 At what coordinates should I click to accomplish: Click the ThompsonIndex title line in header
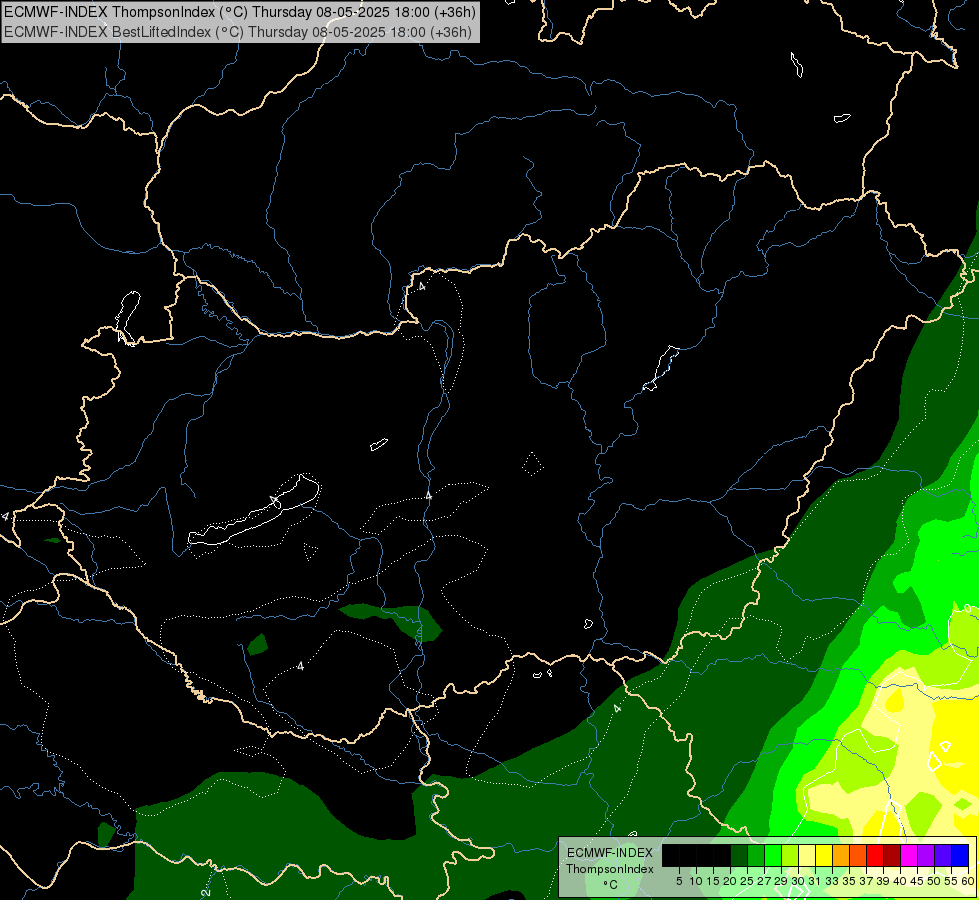pos(240,11)
